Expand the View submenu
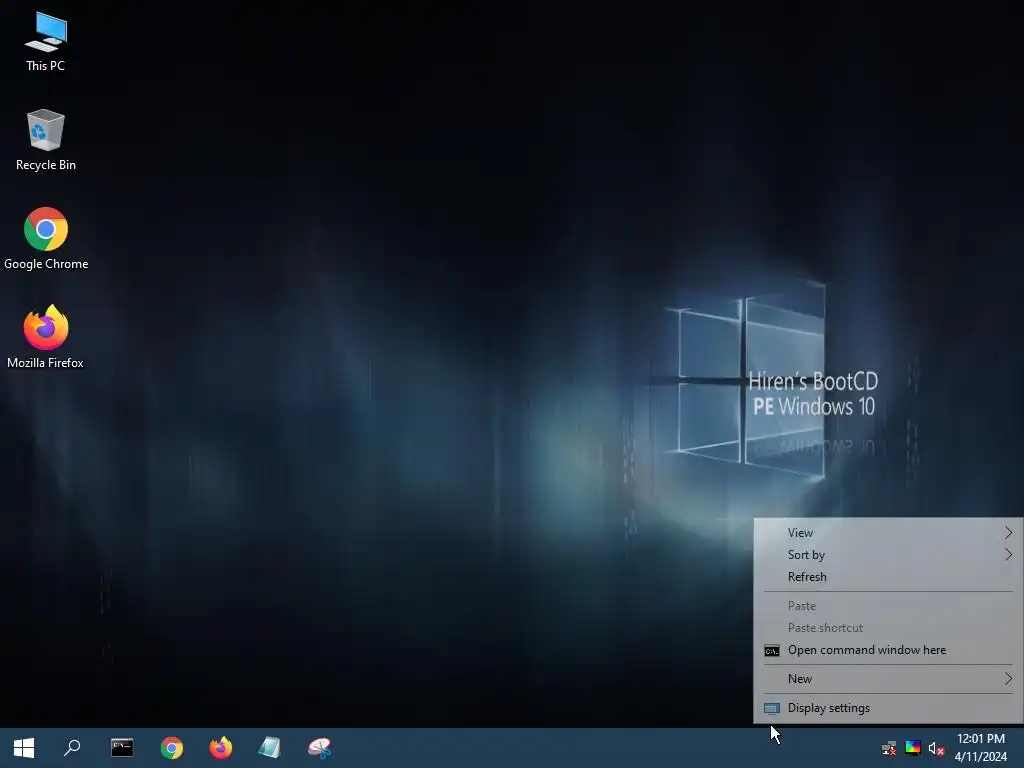Image resolution: width=1024 pixels, height=768 pixels. [888, 533]
